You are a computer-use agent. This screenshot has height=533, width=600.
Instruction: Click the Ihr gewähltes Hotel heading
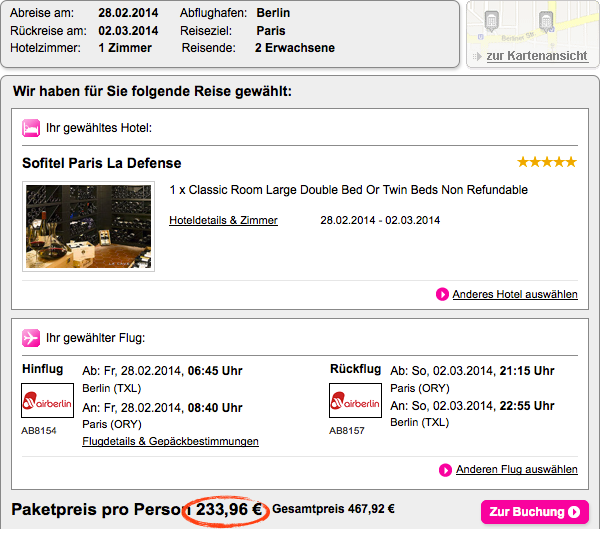click(x=99, y=128)
